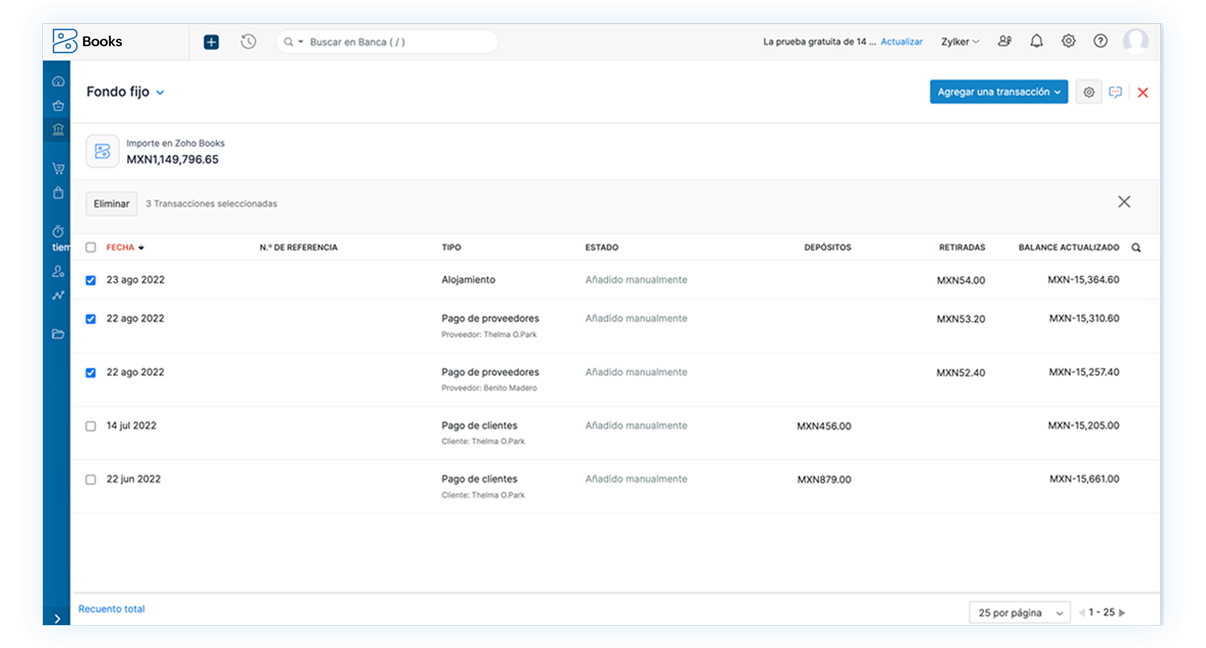Toggle the select all transactions checkbox

91,248
